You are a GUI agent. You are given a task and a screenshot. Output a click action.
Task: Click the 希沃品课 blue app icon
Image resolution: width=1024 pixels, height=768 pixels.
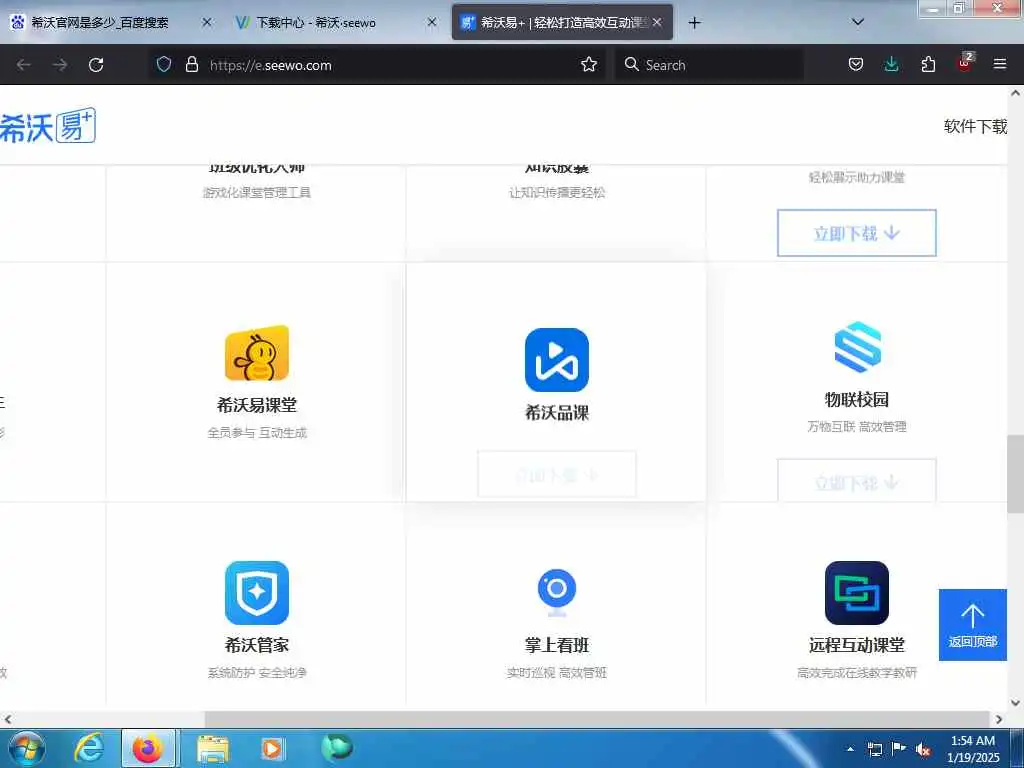tap(556, 360)
